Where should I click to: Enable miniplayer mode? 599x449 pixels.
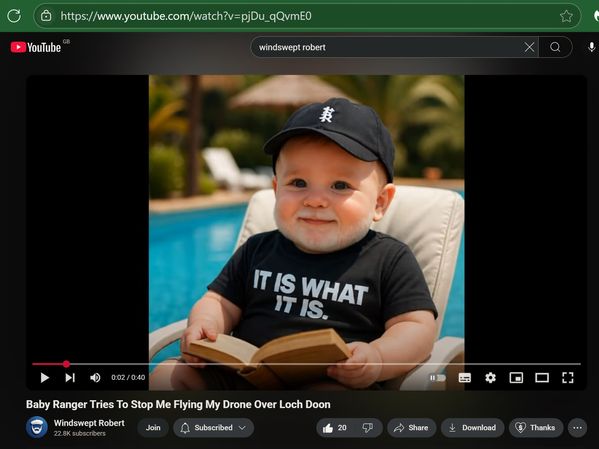[x=516, y=378]
